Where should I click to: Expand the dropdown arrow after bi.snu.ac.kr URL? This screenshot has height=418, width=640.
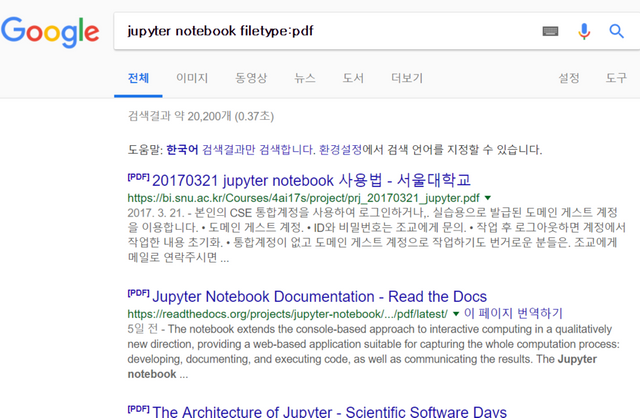click(x=488, y=198)
